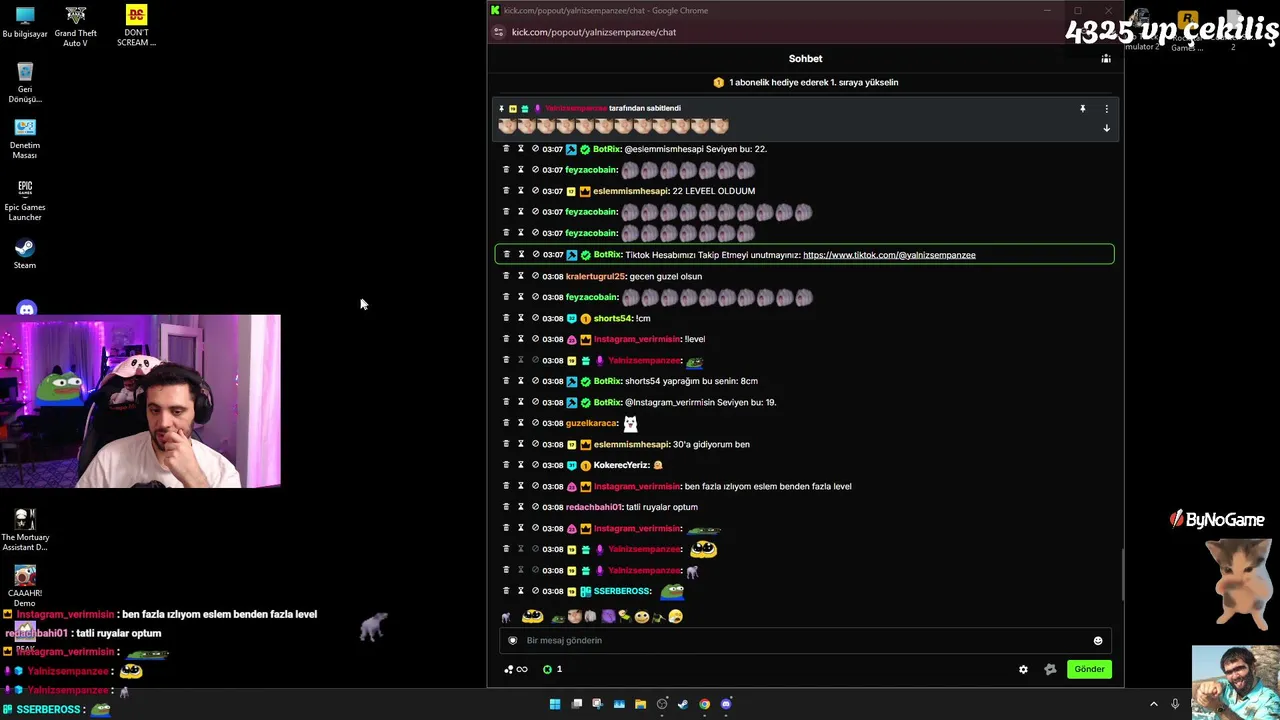Delete the '22 LEVEEL OLDUUM' message
This screenshot has width=1280, height=720.
(506, 191)
